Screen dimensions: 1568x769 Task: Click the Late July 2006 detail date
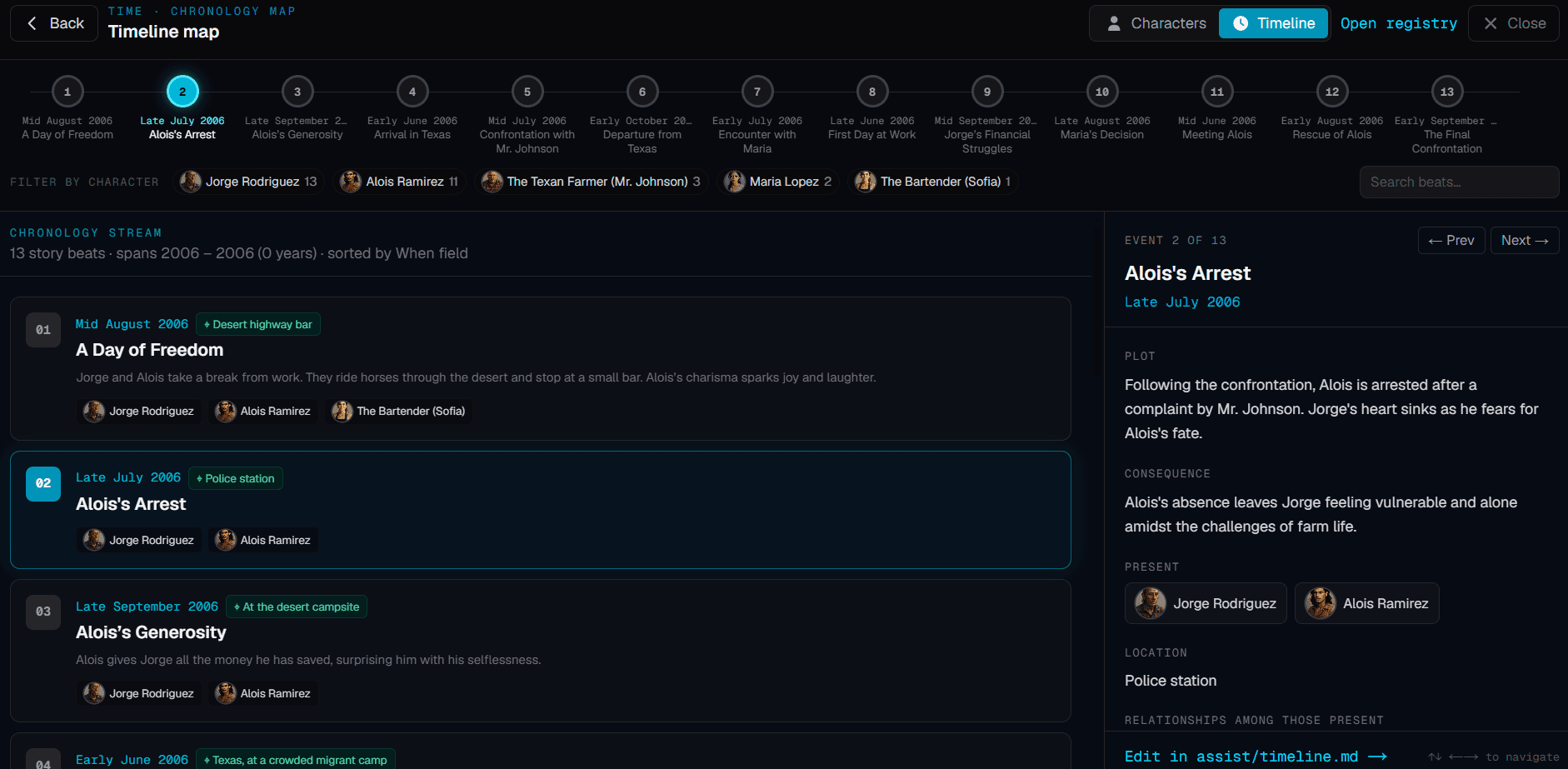pyautogui.click(x=1182, y=302)
